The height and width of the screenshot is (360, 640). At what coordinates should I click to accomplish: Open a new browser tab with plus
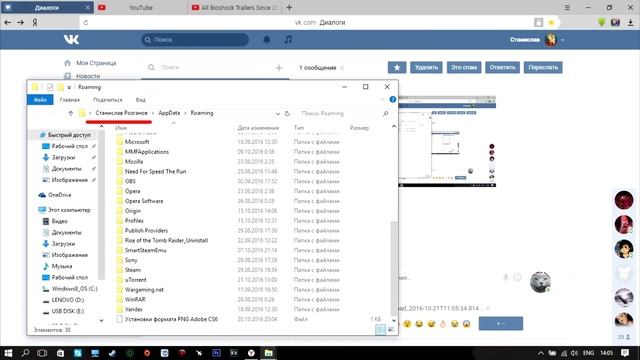click(289, 7)
